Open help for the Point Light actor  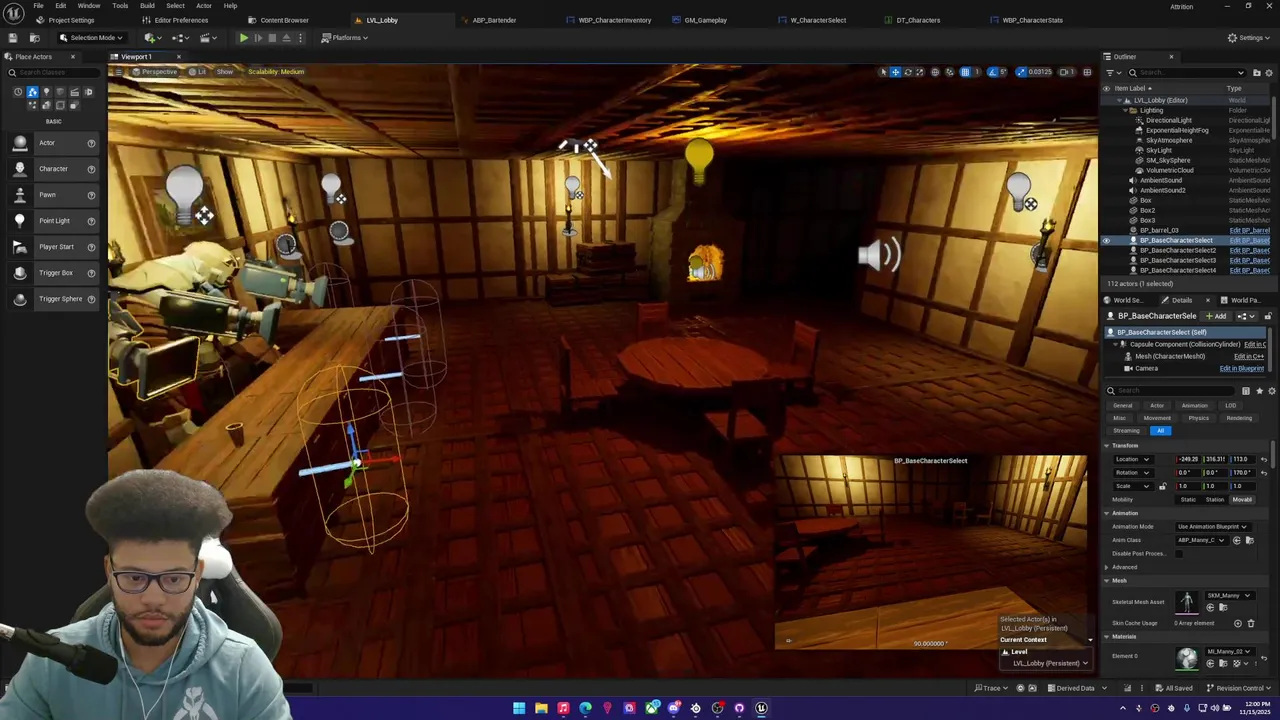91,221
